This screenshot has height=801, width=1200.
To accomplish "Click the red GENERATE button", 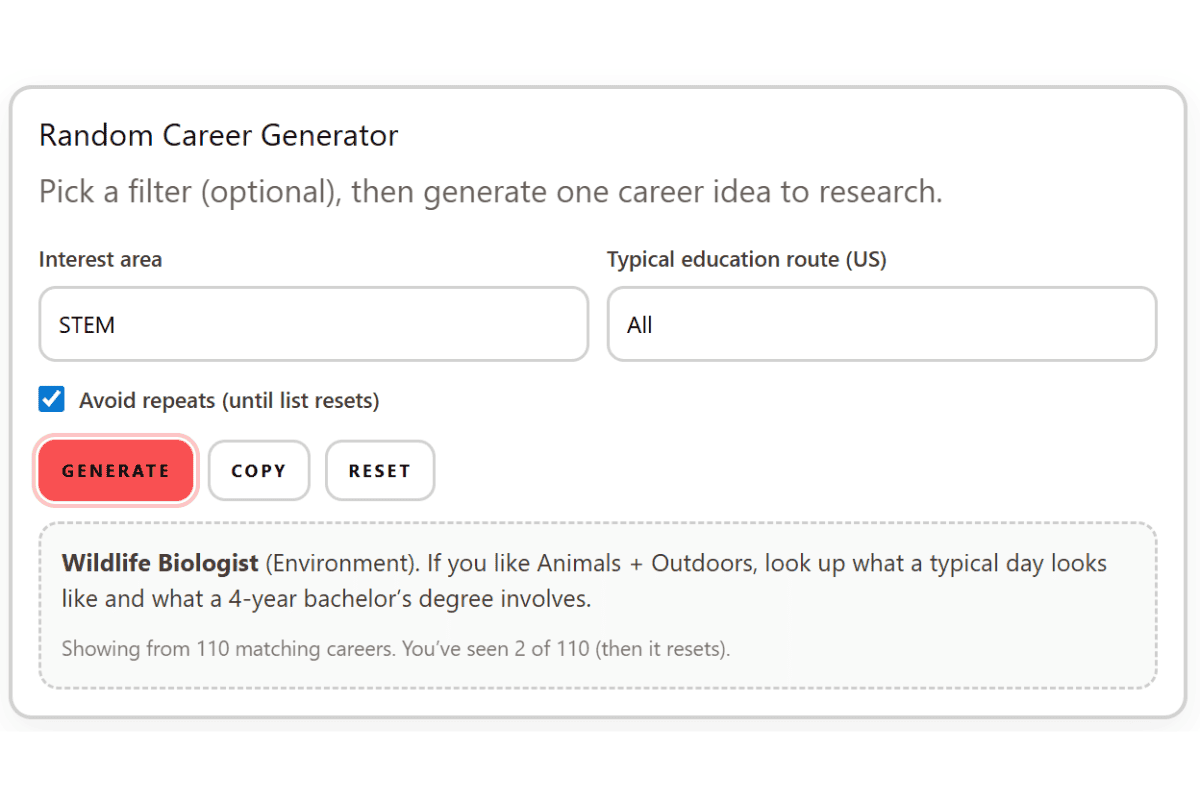I will coord(115,470).
